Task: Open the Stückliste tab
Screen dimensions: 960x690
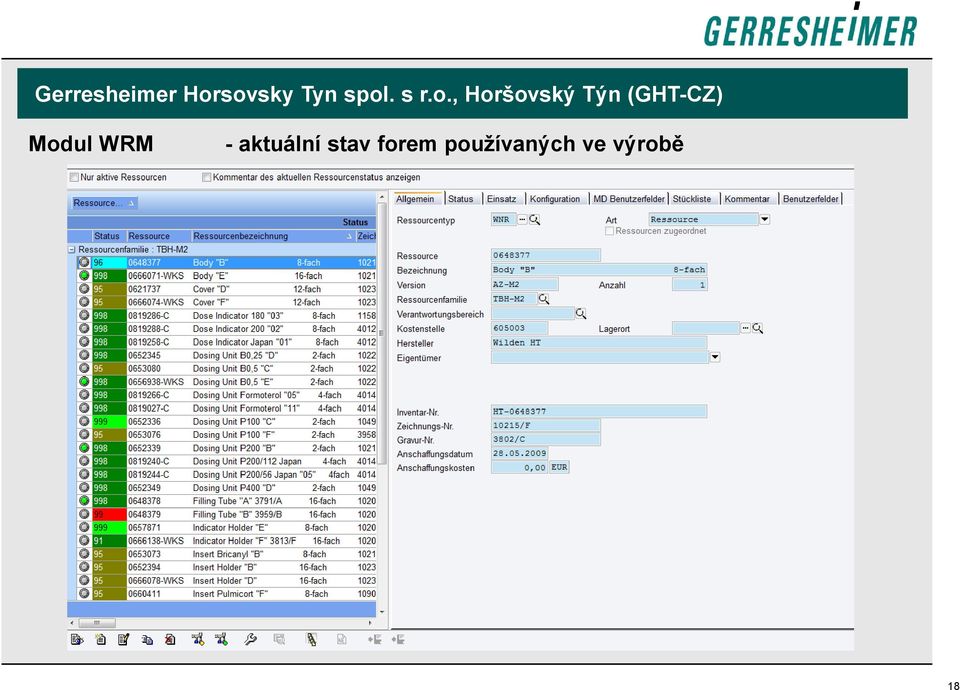Action: coord(692,199)
